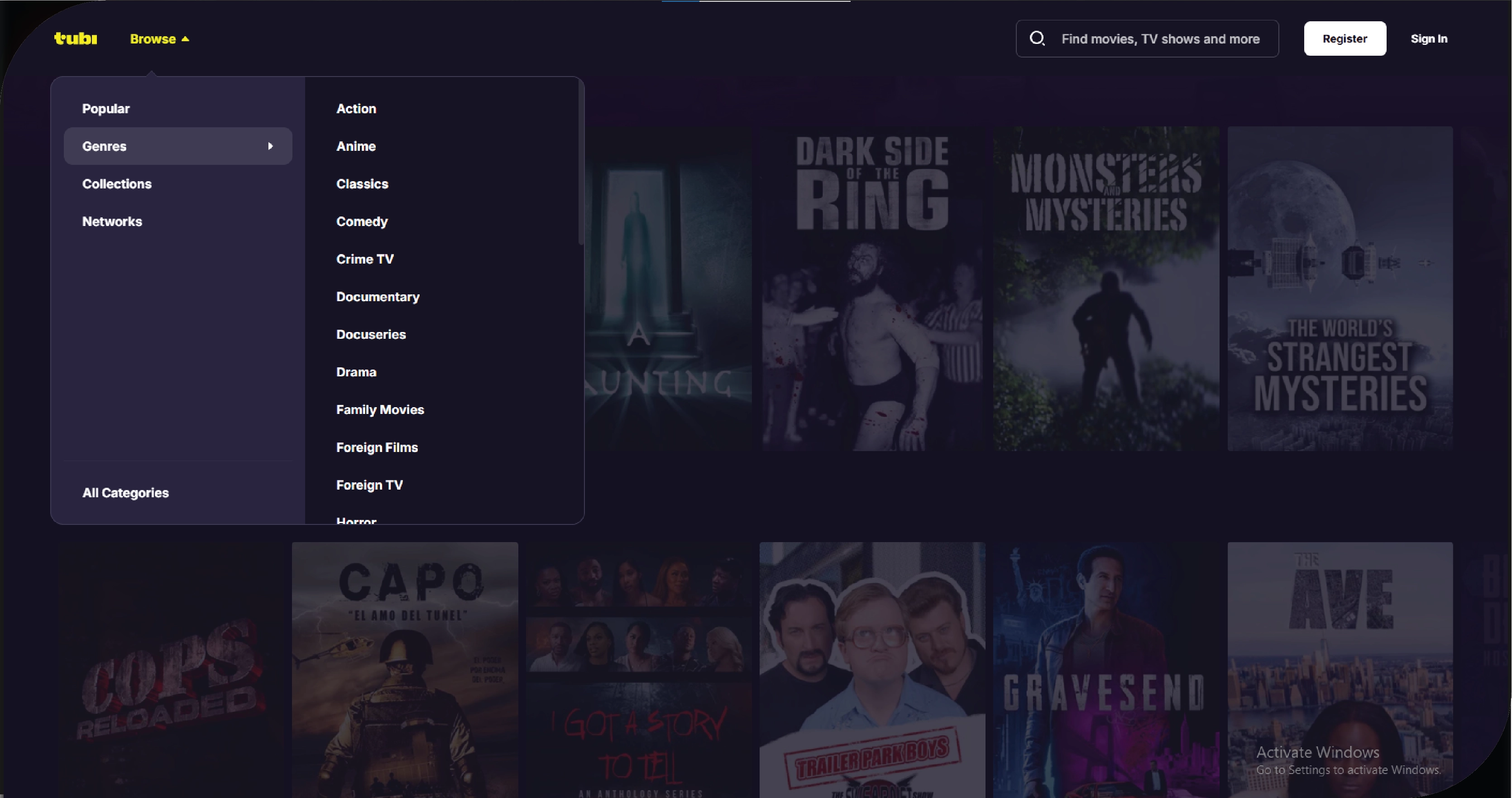
Task: Click the genre list scrollbar
Action: coord(580,163)
